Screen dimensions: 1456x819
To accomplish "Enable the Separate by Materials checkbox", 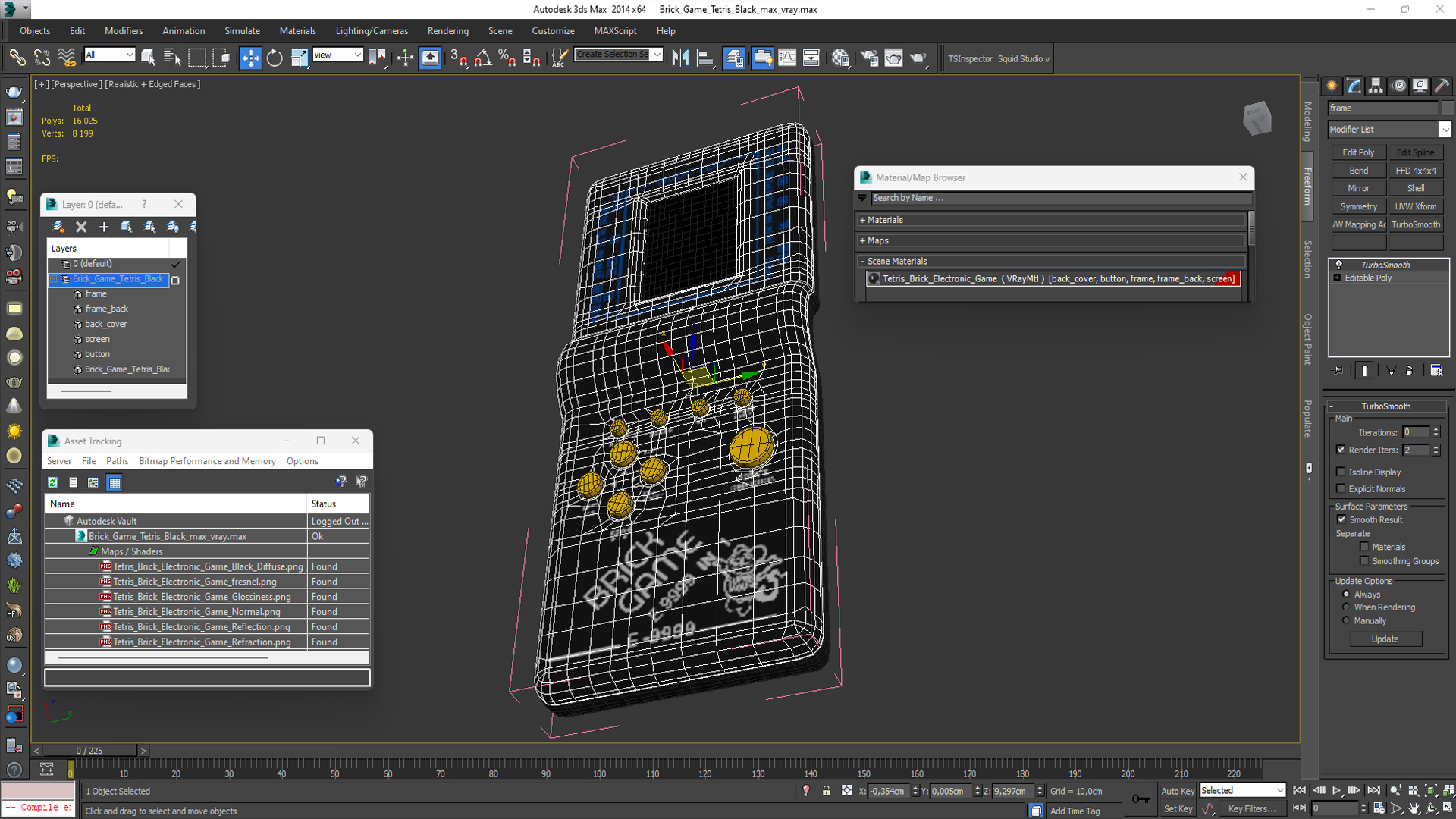I will (1364, 547).
